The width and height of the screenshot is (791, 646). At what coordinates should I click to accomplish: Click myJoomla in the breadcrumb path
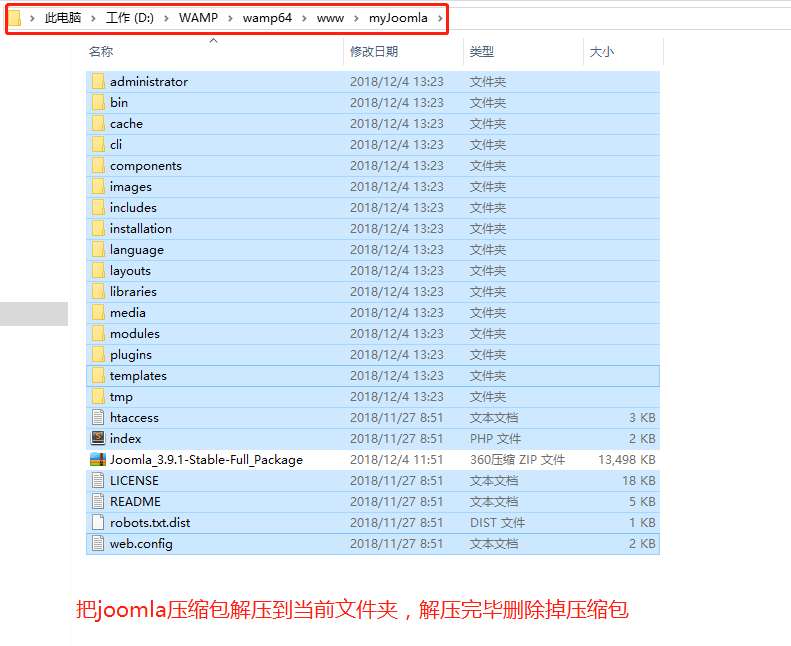[x=398, y=18]
